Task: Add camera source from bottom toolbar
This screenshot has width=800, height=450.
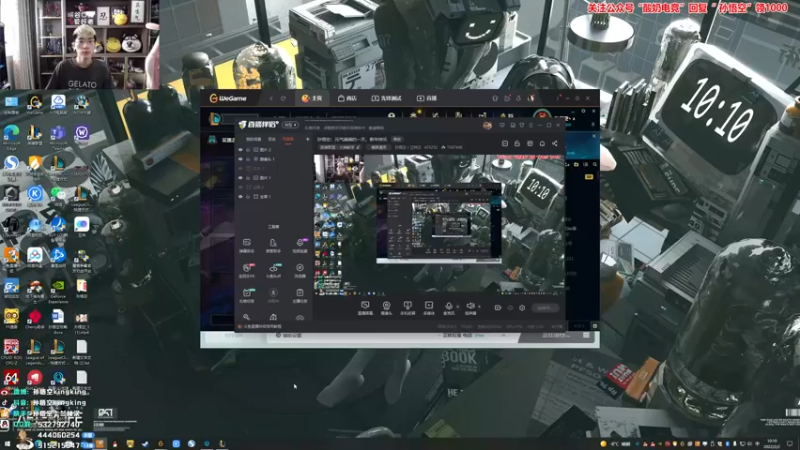Action: pos(386,308)
